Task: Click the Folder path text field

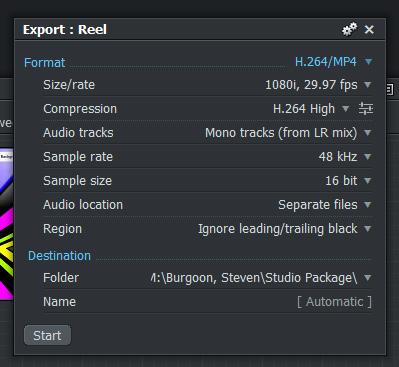Action: tap(254, 278)
